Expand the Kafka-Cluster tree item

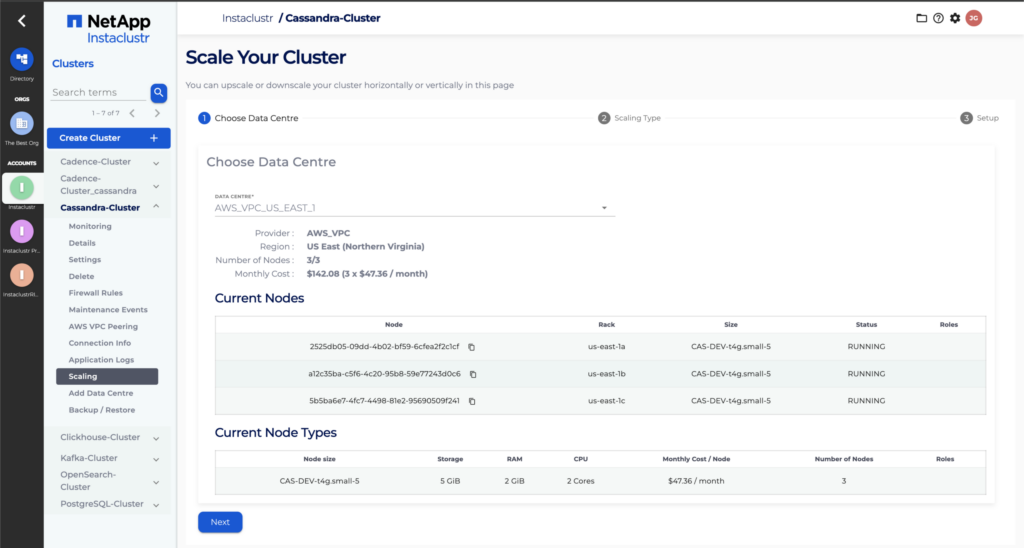pyautogui.click(x=156, y=458)
